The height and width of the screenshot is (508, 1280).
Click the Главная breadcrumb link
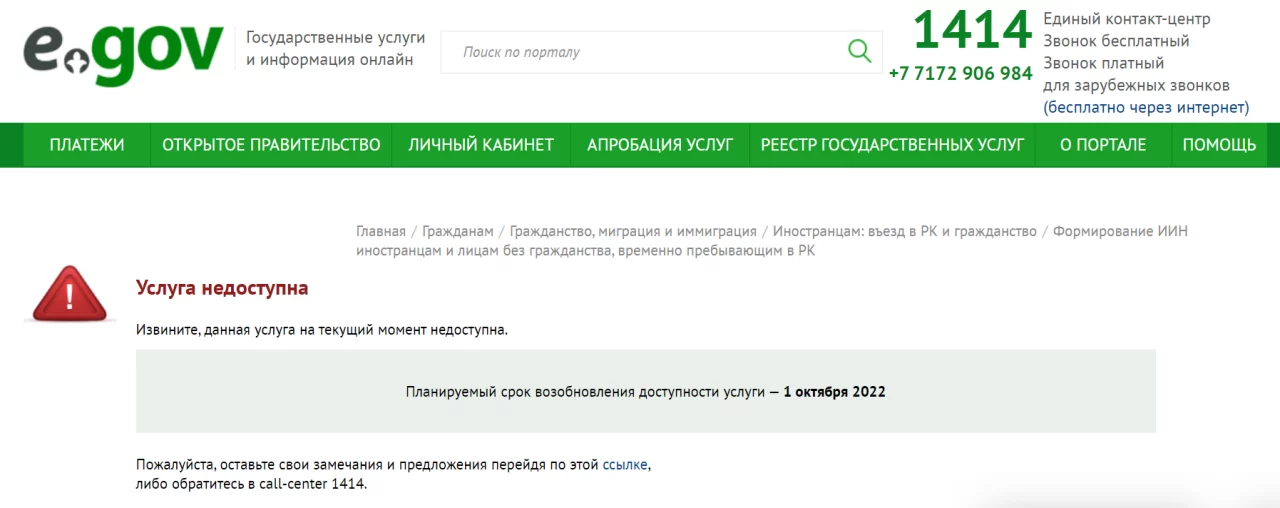[381, 231]
